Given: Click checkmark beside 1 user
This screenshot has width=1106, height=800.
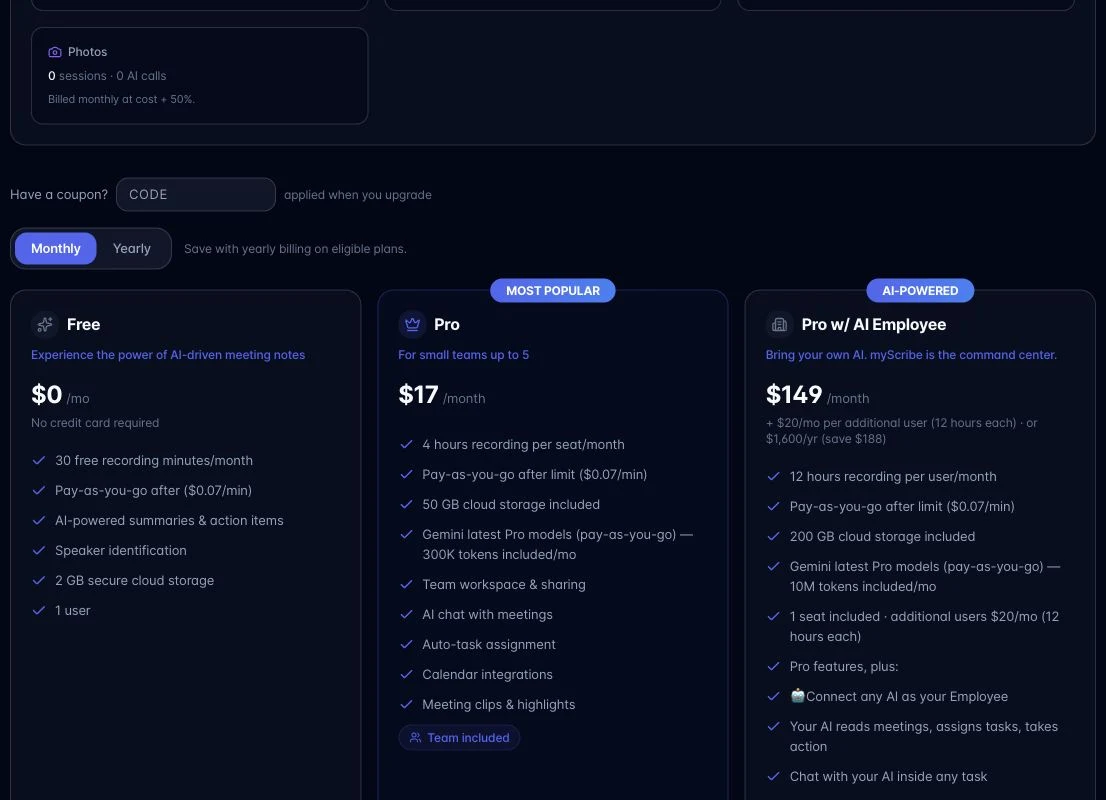Looking at the screenshot, I should (39, 610).
